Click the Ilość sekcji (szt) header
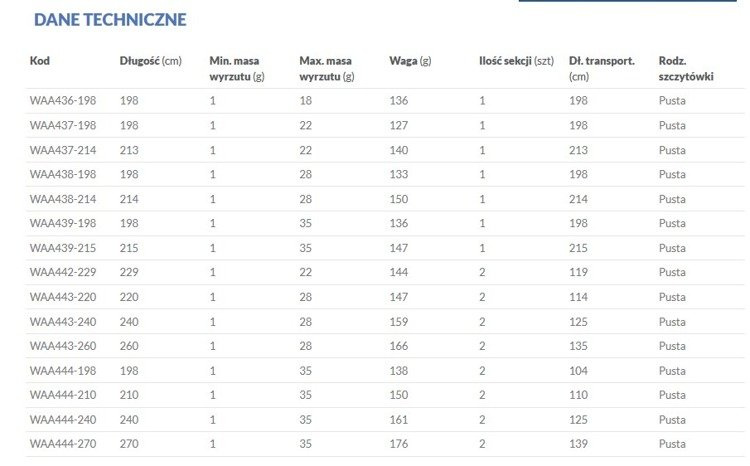The width and height of the screenshot is (750, 466). (x=516, y=61)
